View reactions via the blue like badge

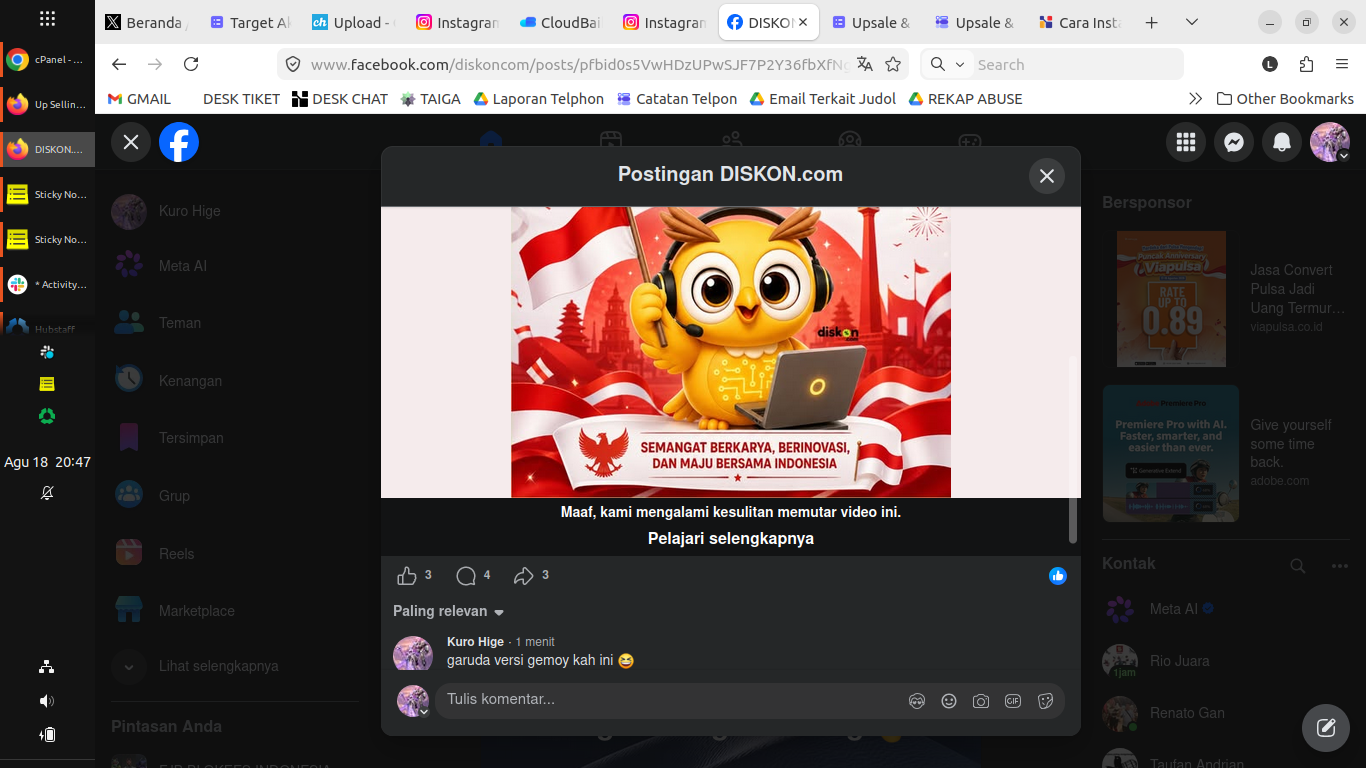tap(1058, 576)
